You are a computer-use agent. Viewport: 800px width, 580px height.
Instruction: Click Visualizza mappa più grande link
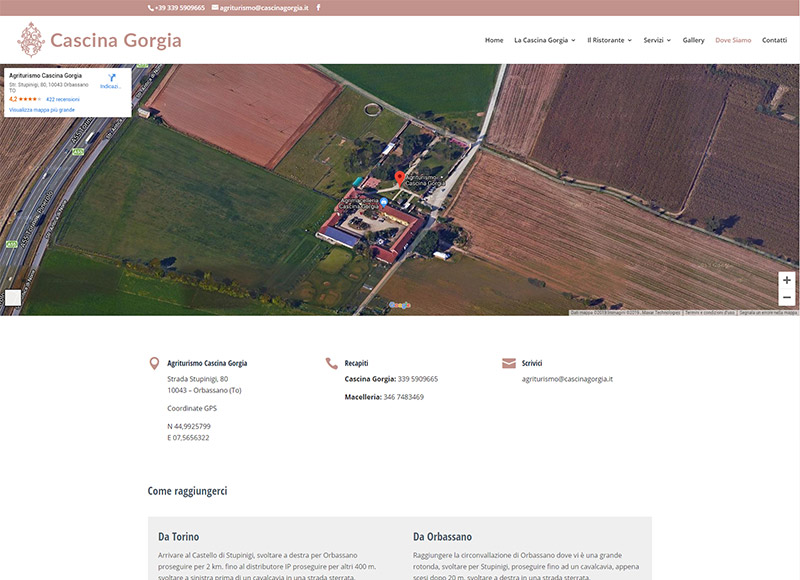pyautogui.click(x=42, y=110)
